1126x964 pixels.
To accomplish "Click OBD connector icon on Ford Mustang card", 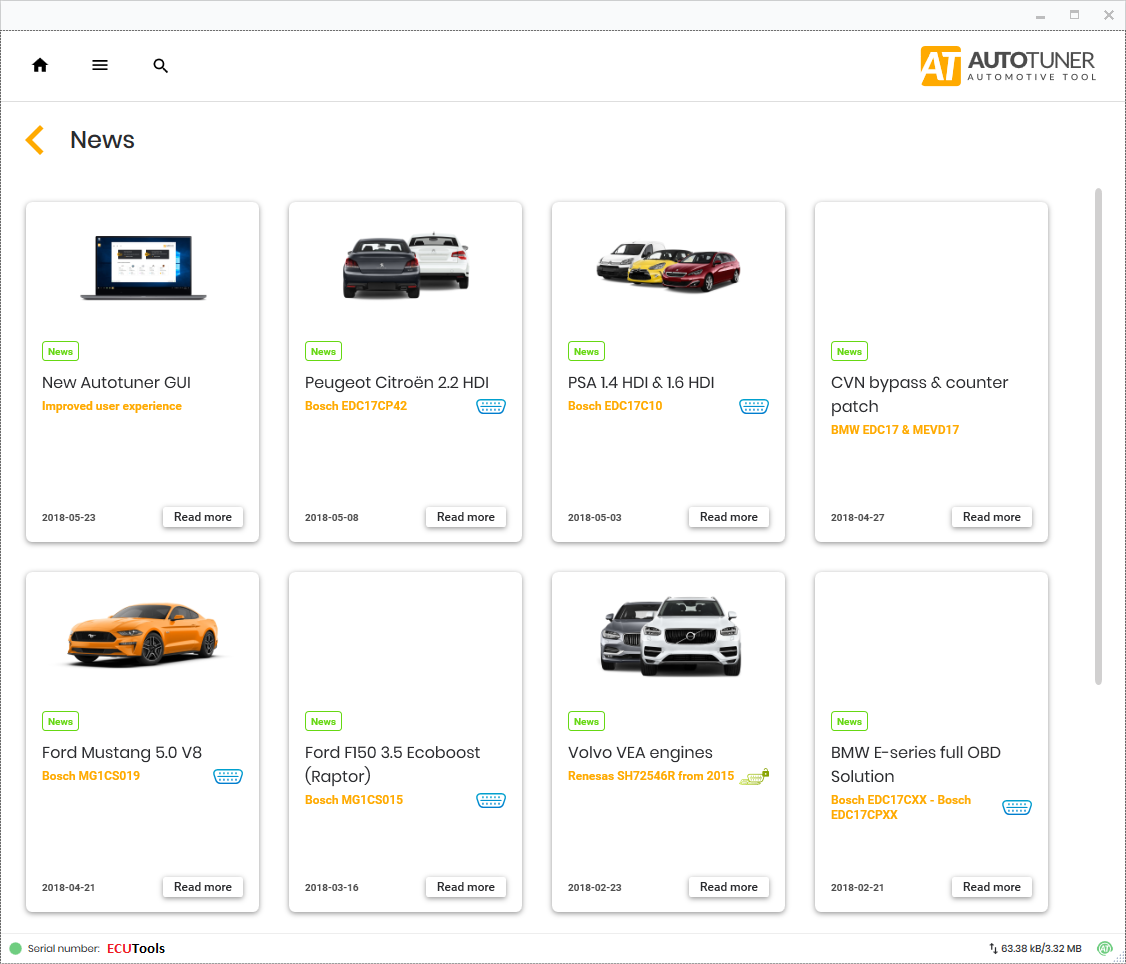I will [228, 776].
